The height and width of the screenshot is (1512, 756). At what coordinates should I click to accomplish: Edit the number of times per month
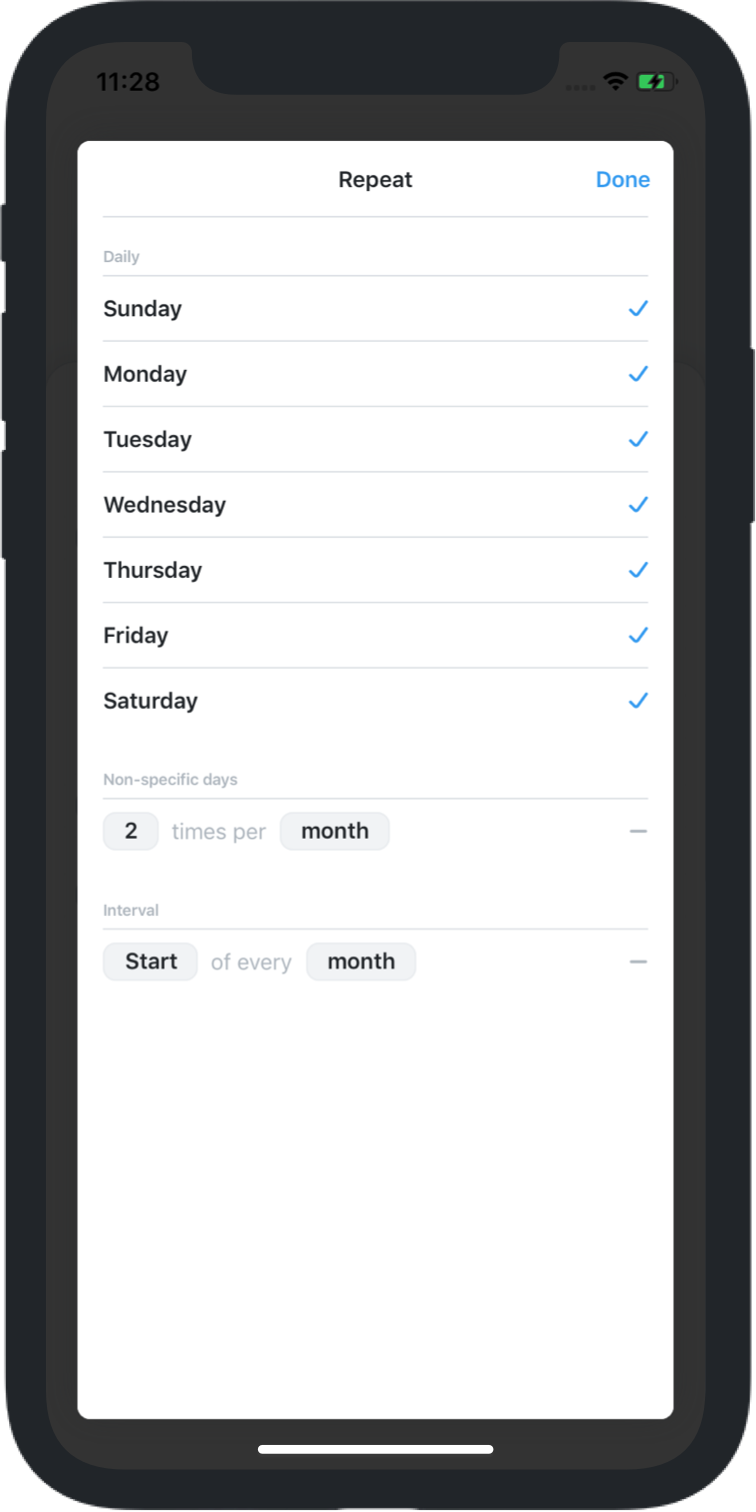130,831
